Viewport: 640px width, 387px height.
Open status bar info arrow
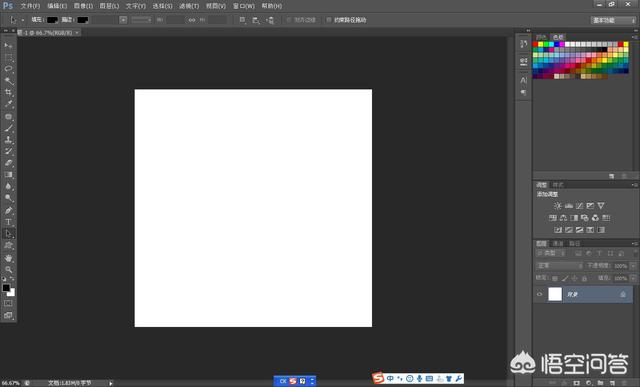pos(111,383)
